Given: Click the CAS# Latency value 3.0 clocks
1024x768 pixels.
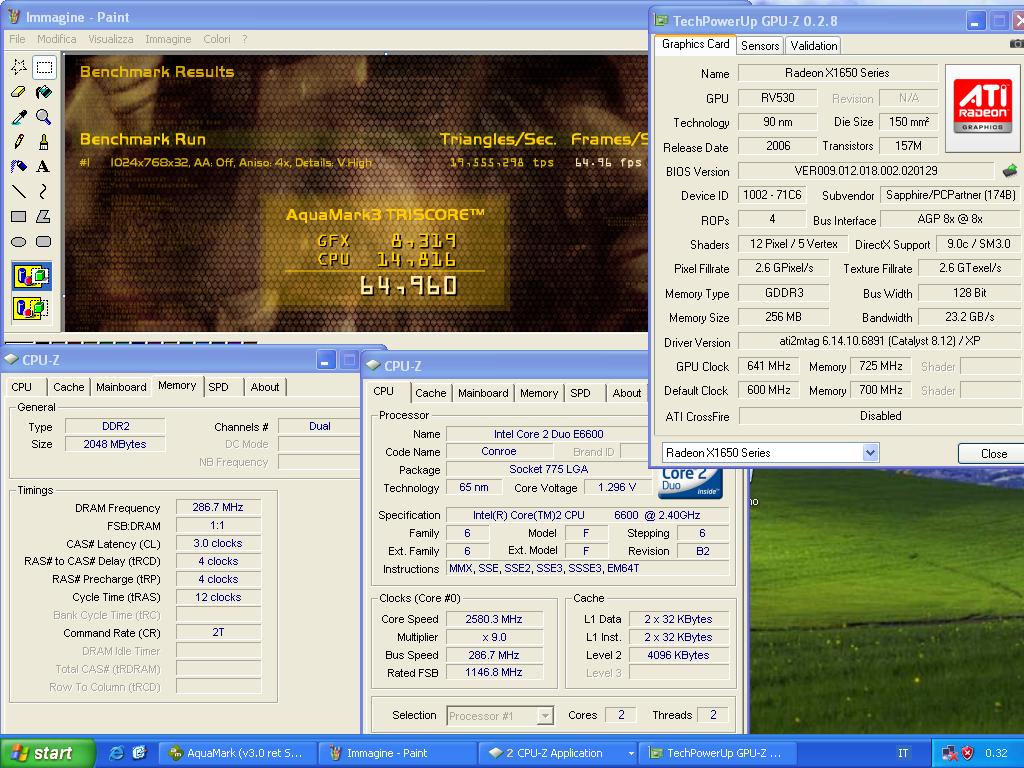Looking at the screenshot, I should tap(218, 543).
